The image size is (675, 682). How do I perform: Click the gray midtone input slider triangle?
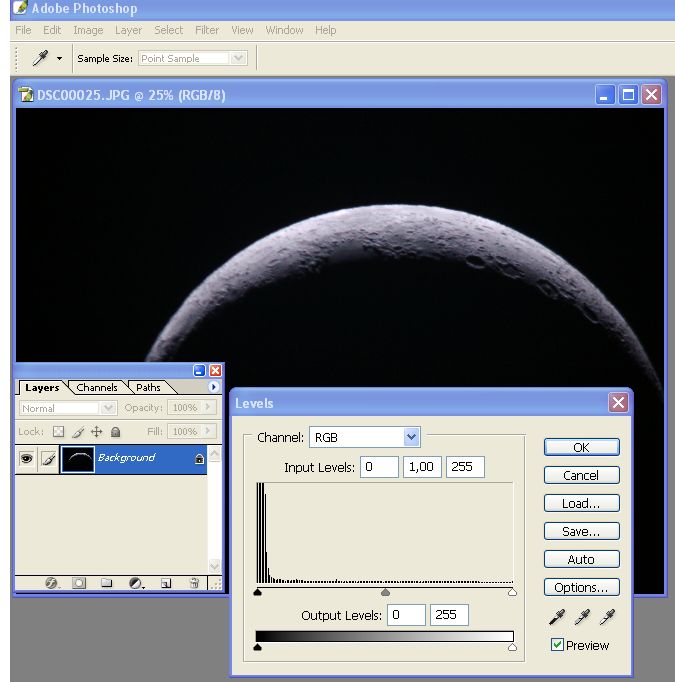[x=385, y=592]
